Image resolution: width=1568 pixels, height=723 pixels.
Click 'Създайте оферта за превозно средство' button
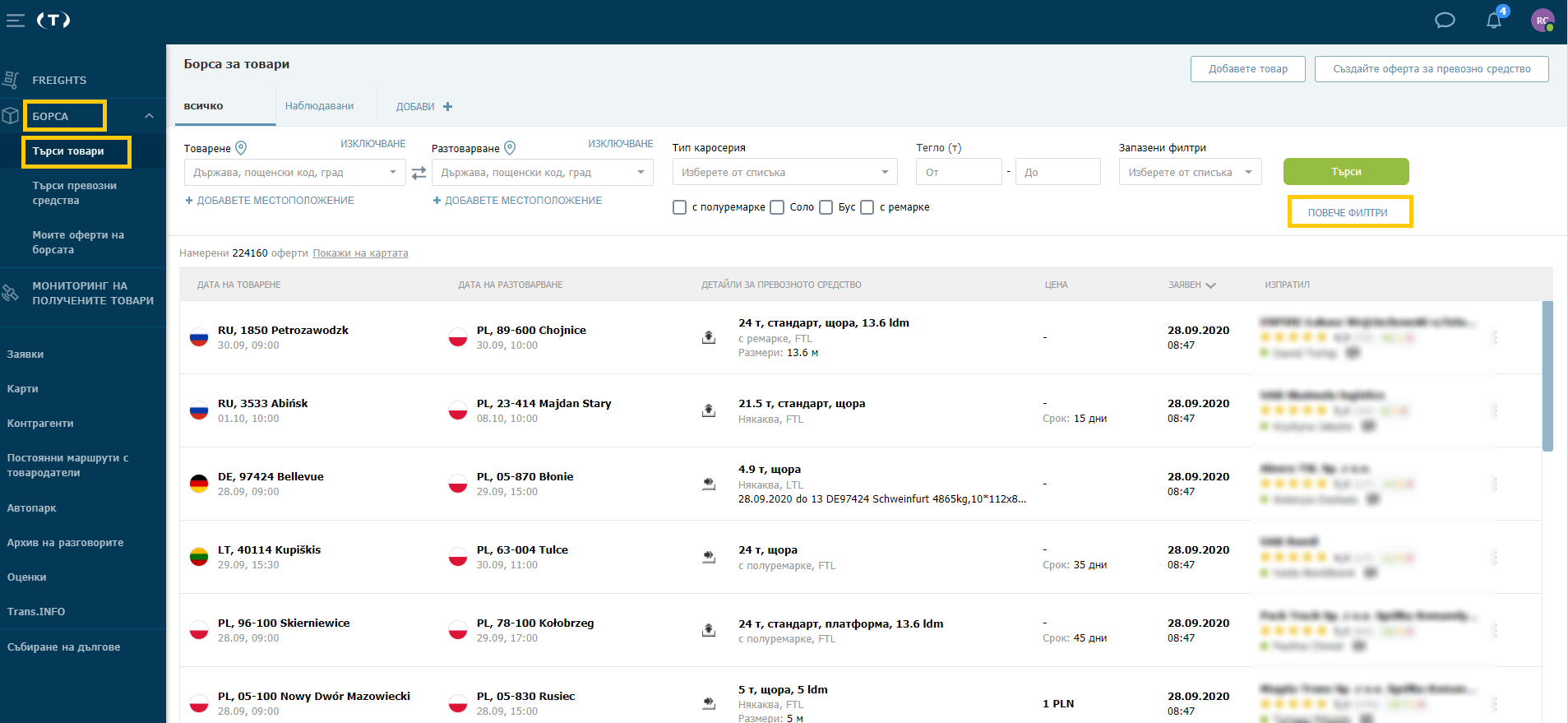click(x=1432, y=69)
